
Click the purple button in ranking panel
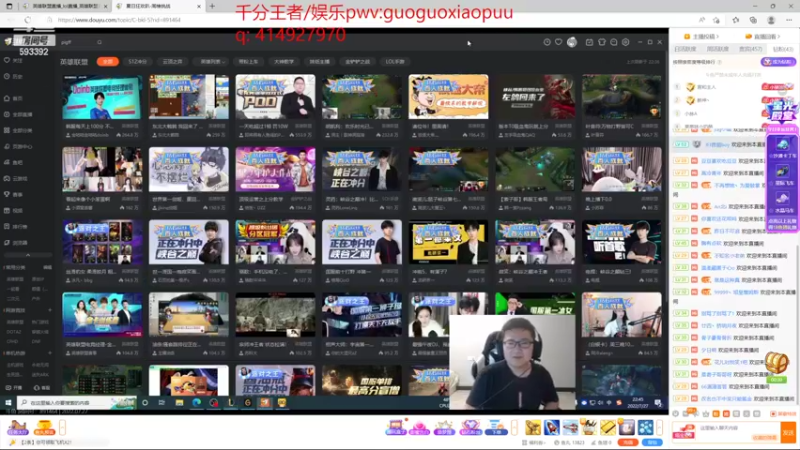point(778,62)
